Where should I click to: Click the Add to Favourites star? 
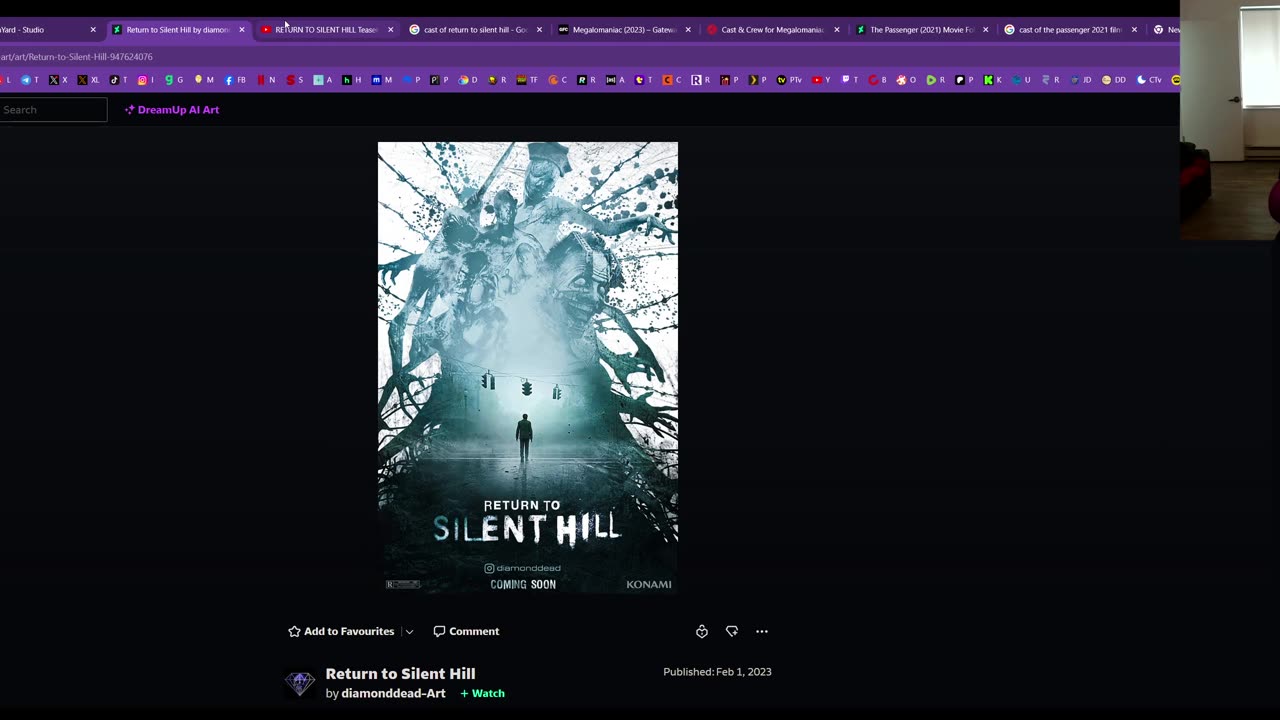tap(294, 632)
